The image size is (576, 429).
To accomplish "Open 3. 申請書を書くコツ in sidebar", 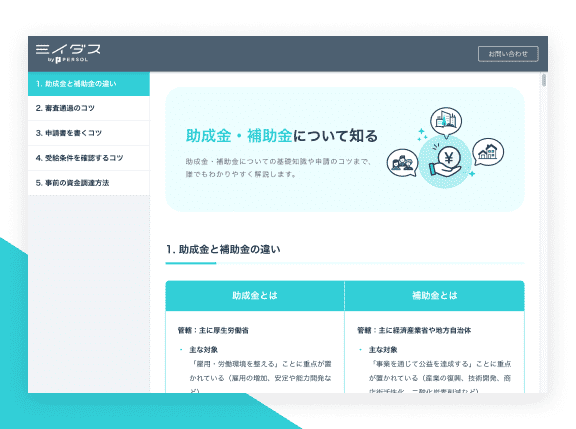I will 89,133.
